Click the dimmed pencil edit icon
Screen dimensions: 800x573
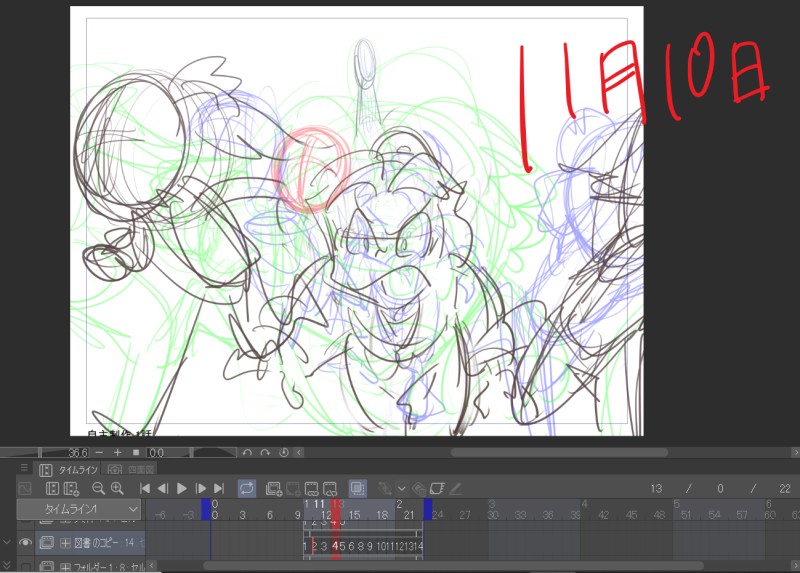pos(455,489)
